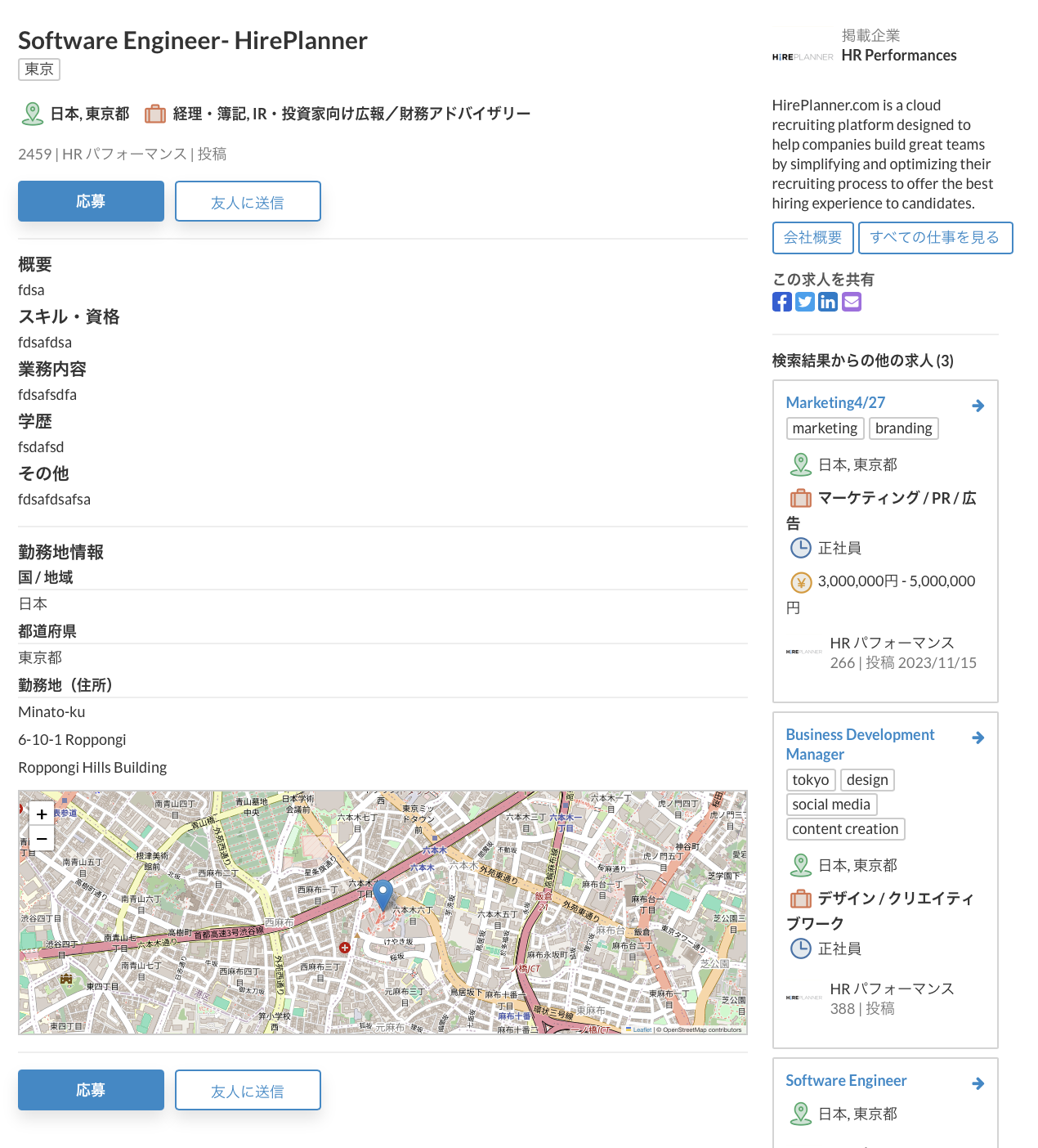The width and height of the screenshot is (1038, 1148).
Task: Share job on Facebook icon
Action: click(781, 302)
